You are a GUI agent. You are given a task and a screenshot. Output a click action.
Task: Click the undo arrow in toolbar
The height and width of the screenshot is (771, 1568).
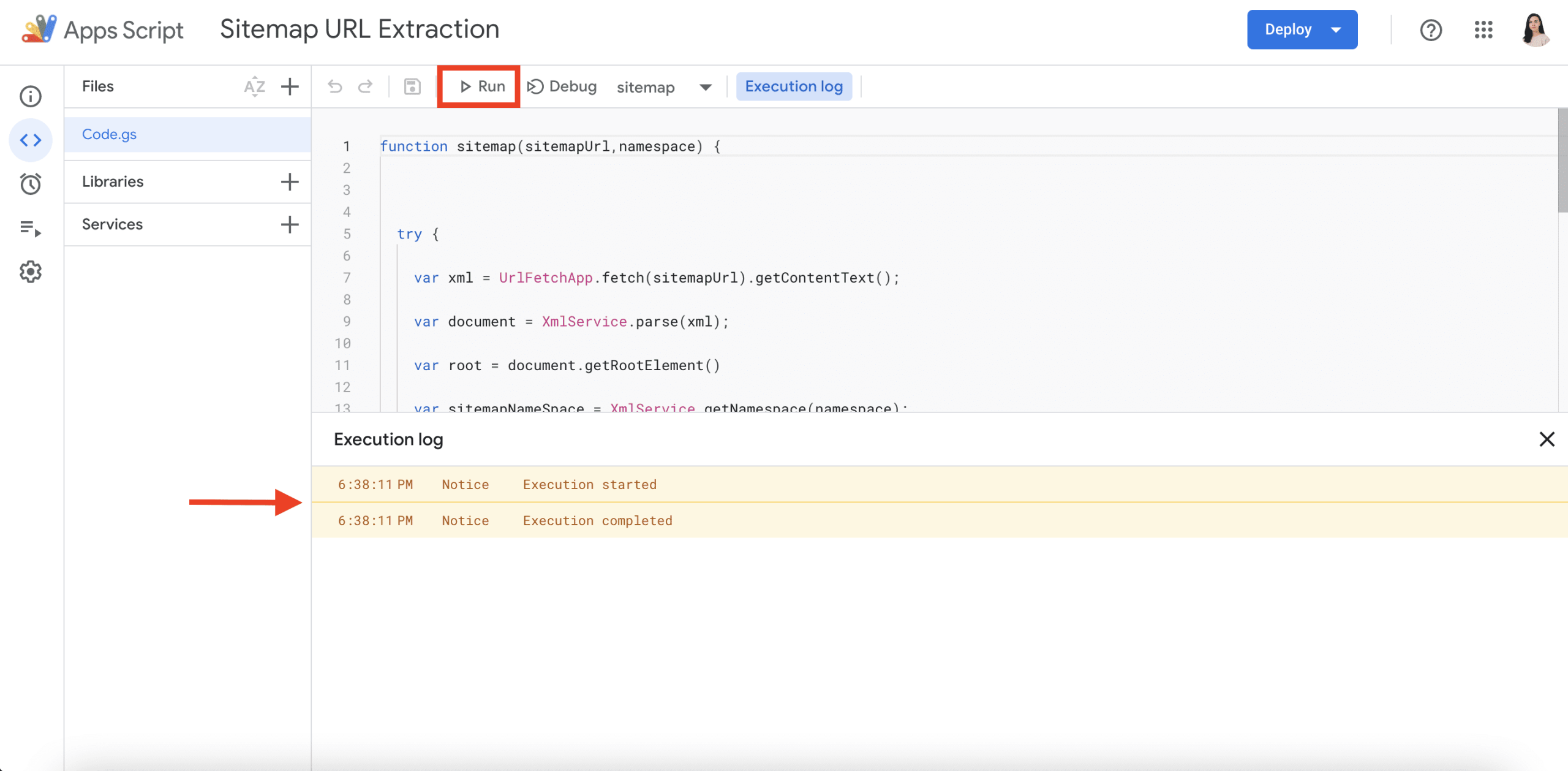[335, 86]
